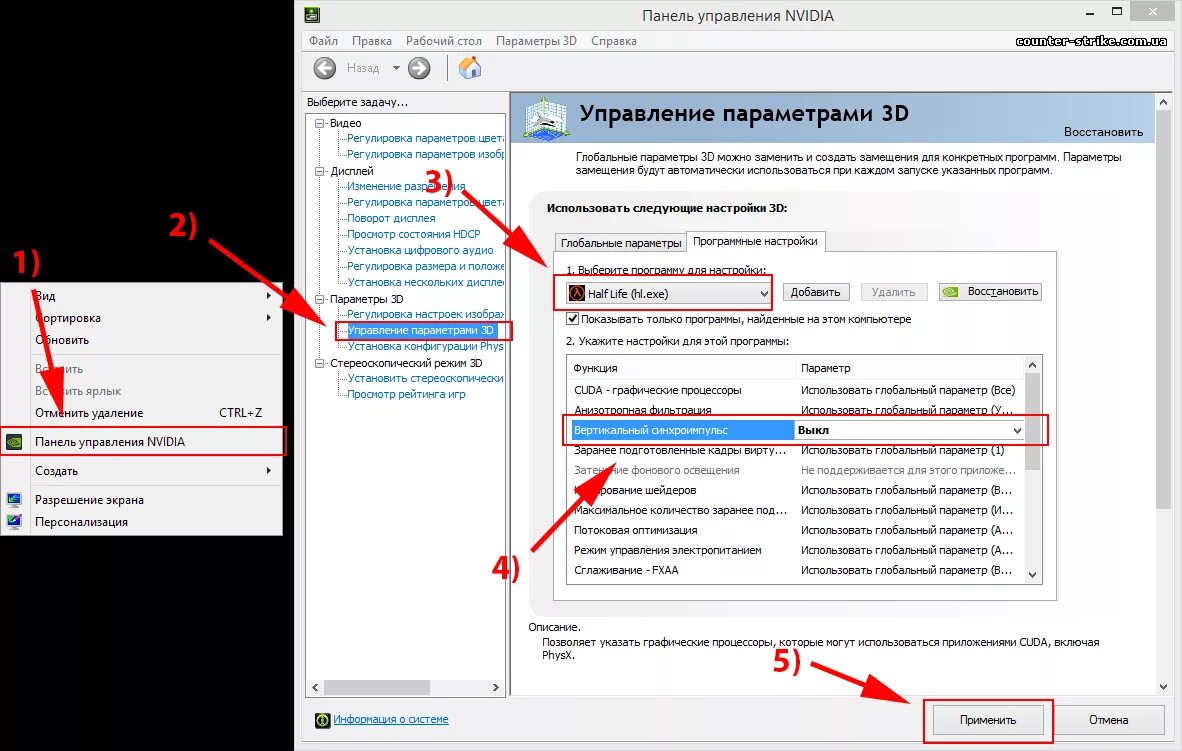Click the Home icon in toolbar

(x=470, y=68)
